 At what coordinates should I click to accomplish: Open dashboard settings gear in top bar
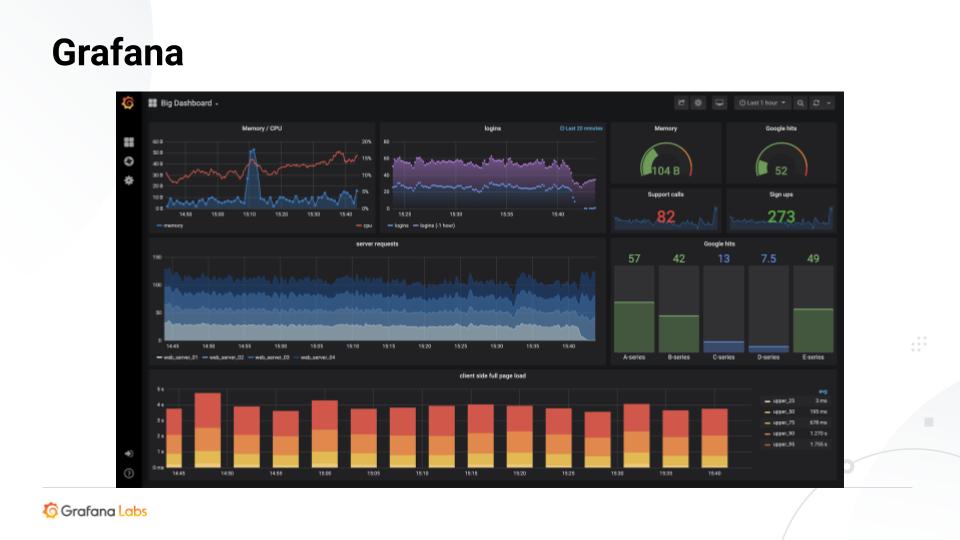tap(699, 103)
